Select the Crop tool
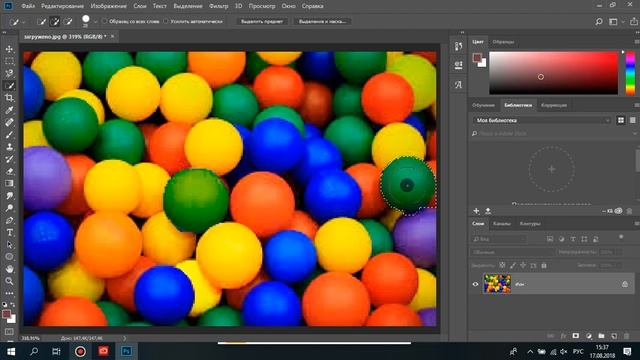The image size is (640, 360). [x=9, y=98]
